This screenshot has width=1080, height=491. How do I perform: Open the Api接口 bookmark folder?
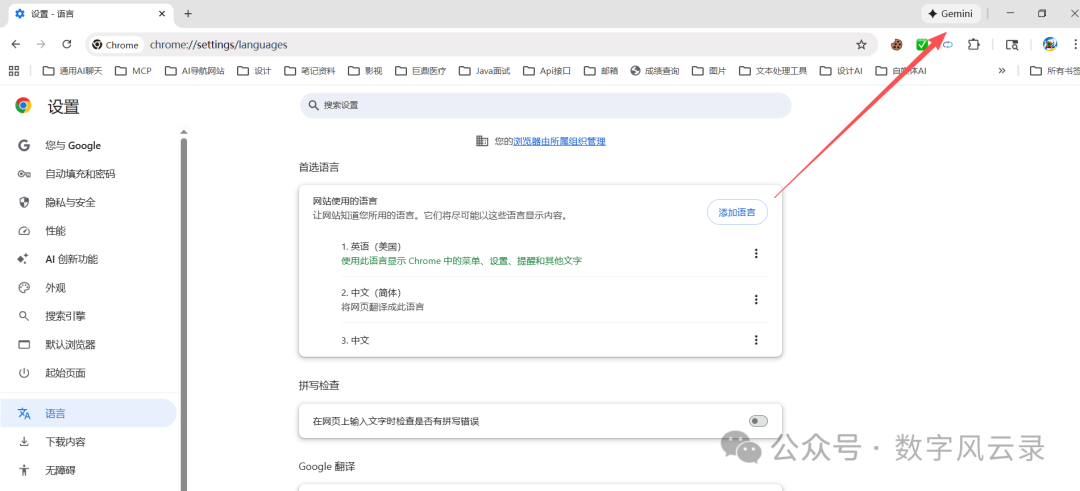[547, 70]
